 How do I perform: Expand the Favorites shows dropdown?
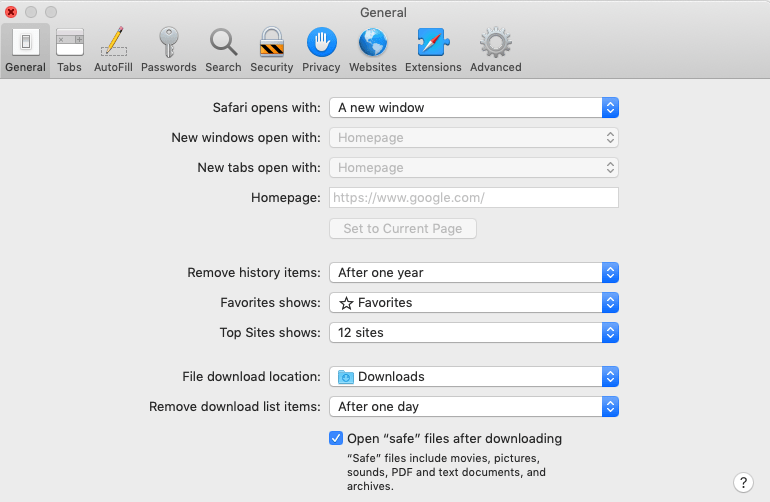click(474, 303)
